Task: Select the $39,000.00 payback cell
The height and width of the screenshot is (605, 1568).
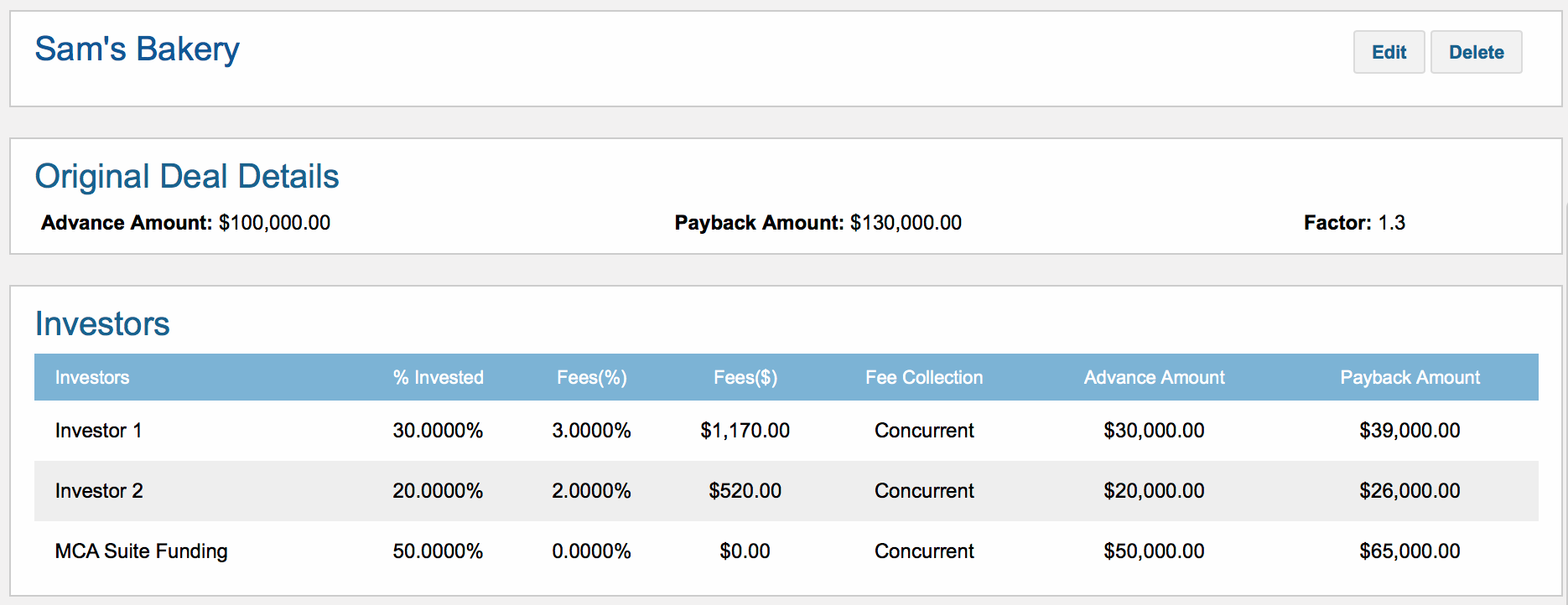Action: [x=1410, y=431]
